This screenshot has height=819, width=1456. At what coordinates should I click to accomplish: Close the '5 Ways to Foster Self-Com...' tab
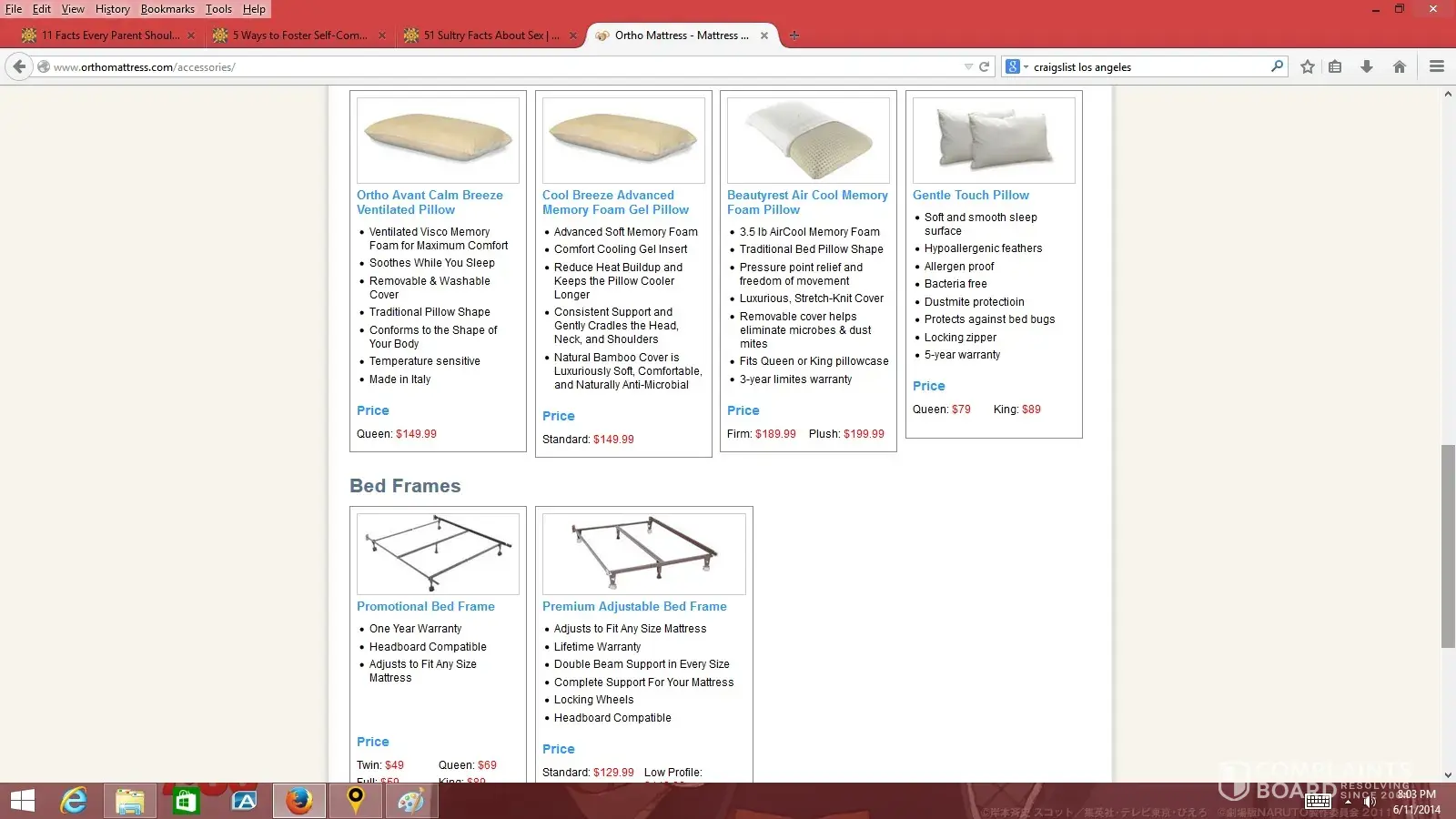click(382, 35)
